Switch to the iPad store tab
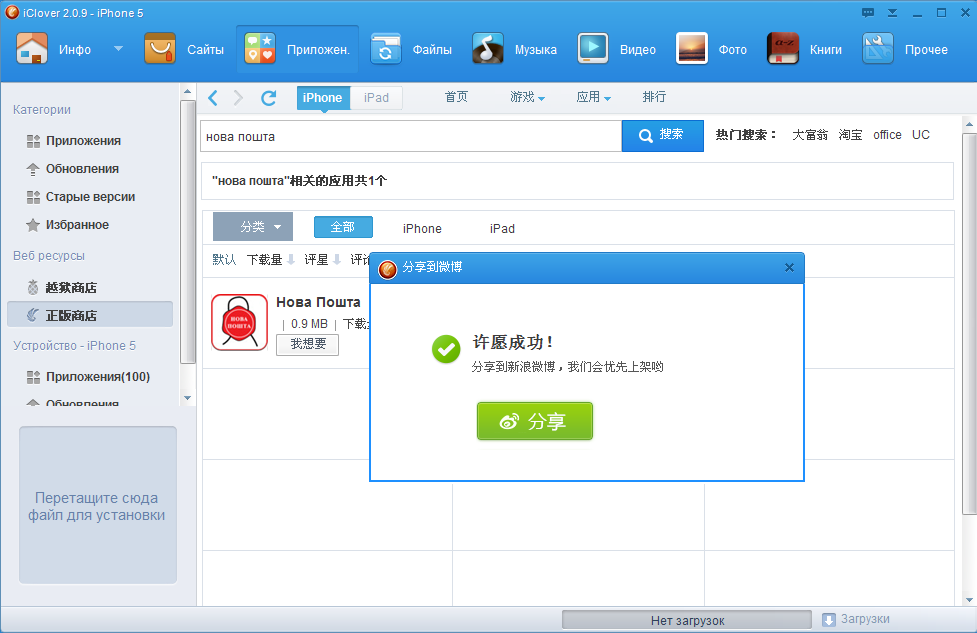The image size is (977, 633). point(376,98)
